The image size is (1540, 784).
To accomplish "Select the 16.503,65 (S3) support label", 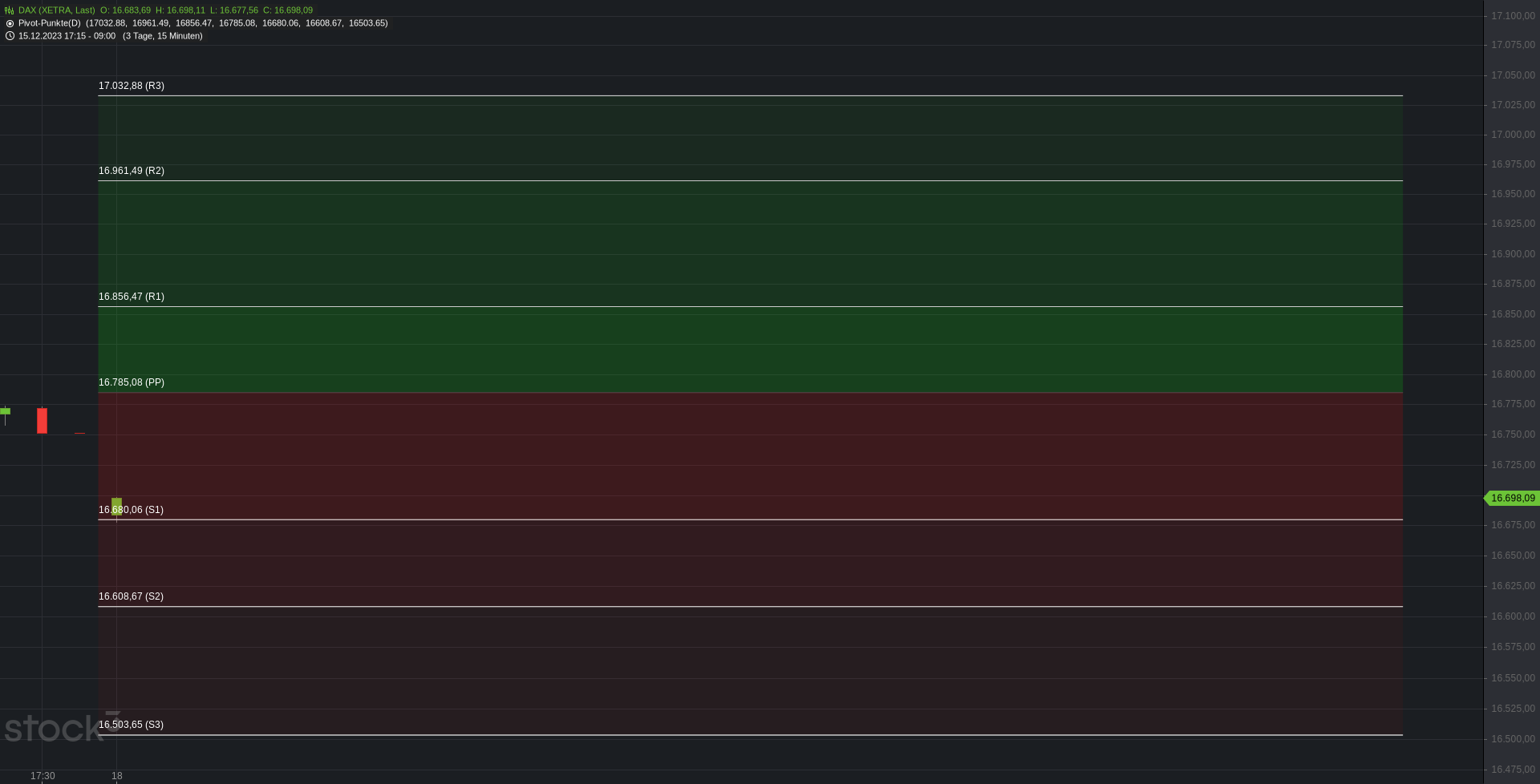I will tap(131, 725).
